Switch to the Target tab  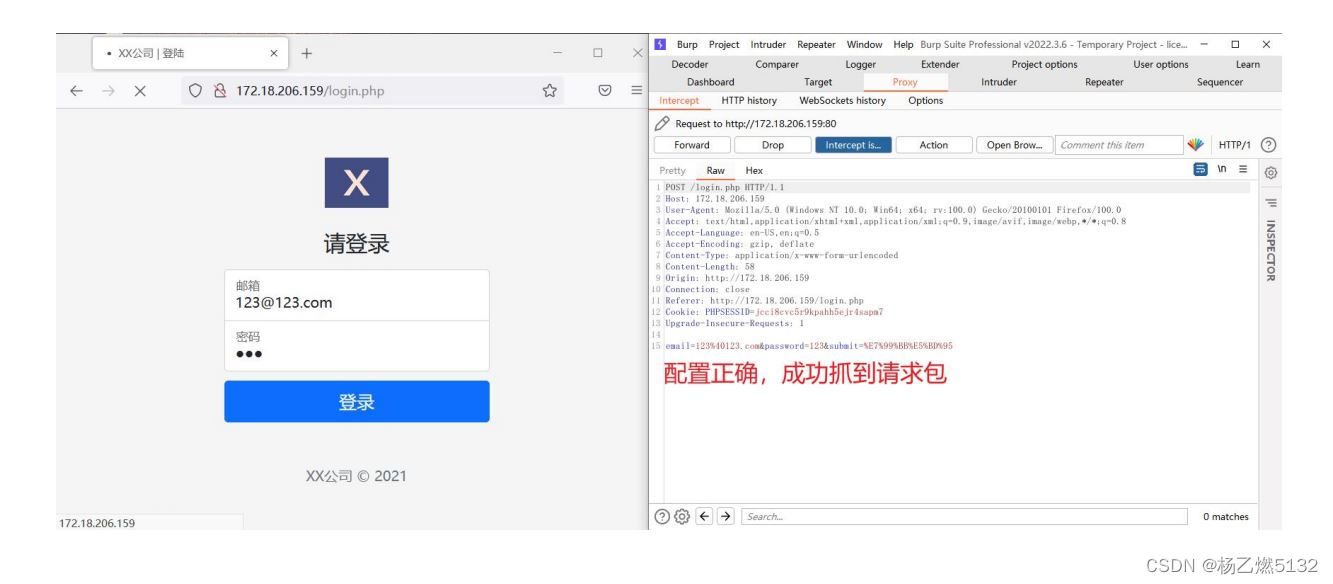tap(817, 82)
